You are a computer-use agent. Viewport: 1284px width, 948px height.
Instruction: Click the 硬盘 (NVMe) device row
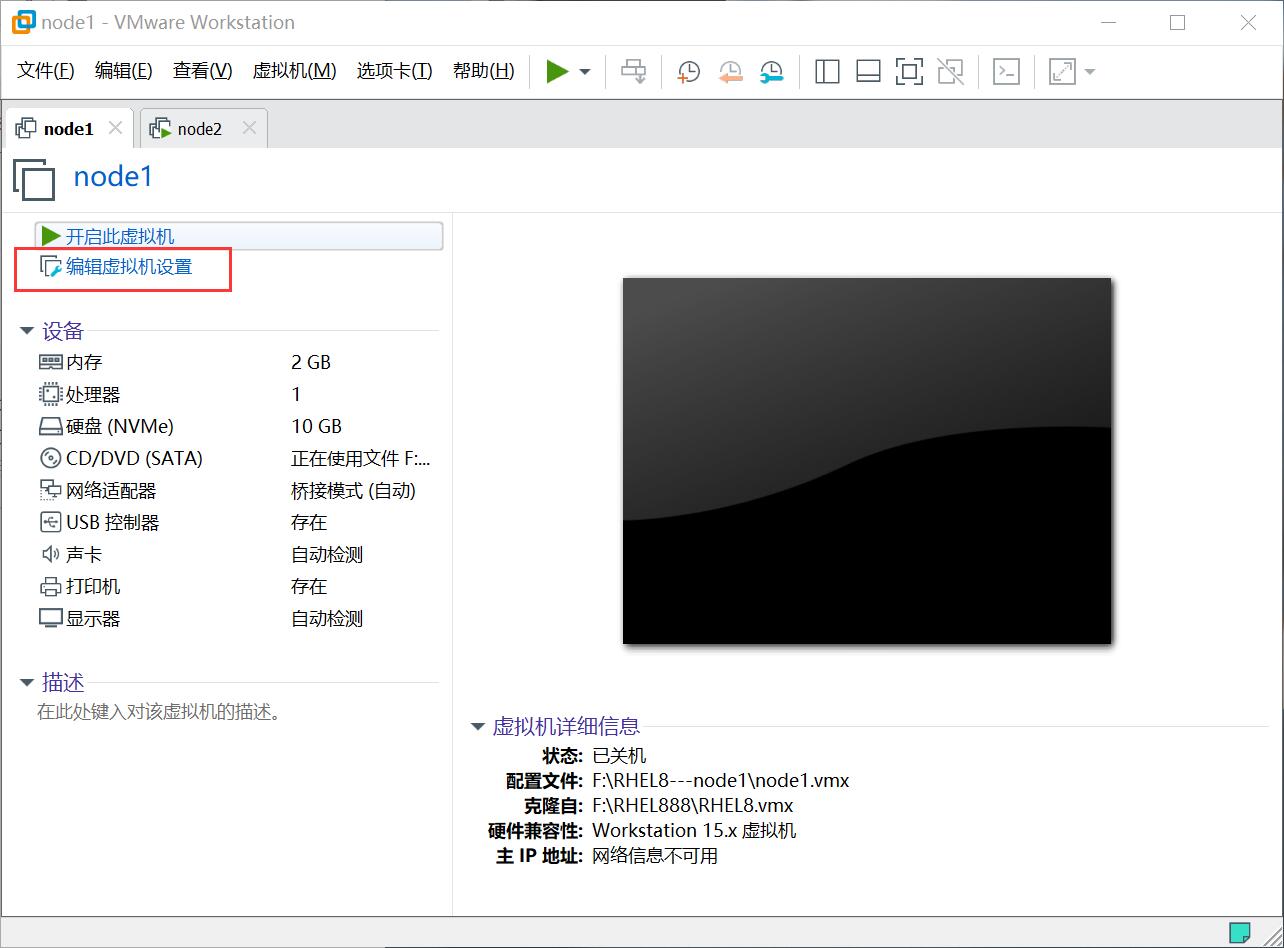coord(236,426)
